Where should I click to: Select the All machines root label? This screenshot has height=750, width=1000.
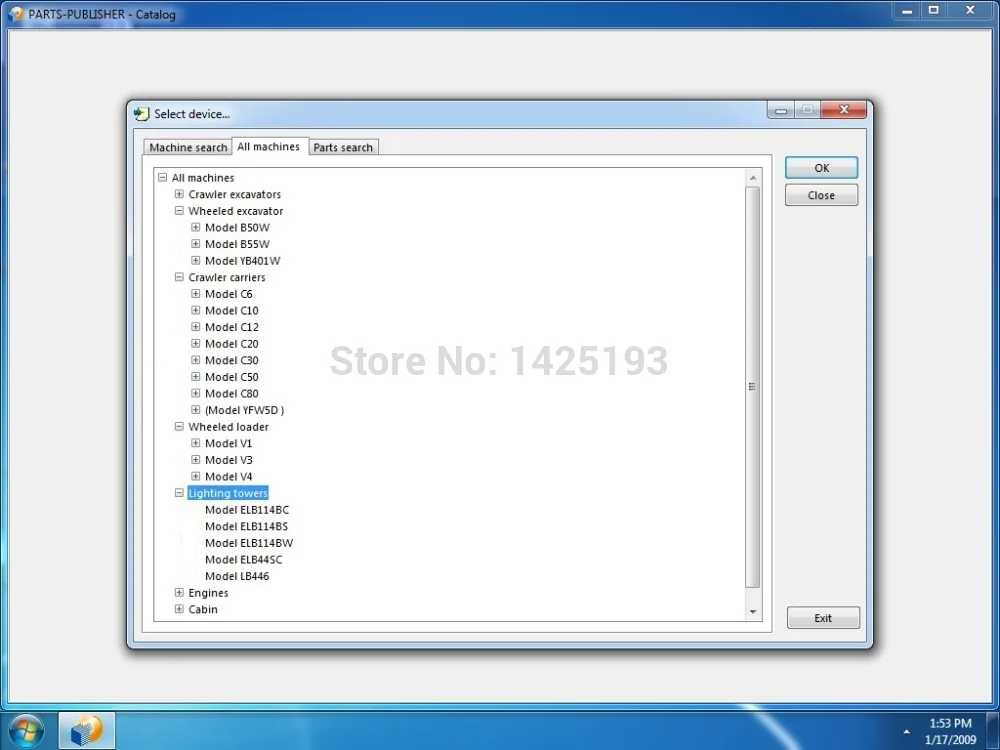(203, 177)
